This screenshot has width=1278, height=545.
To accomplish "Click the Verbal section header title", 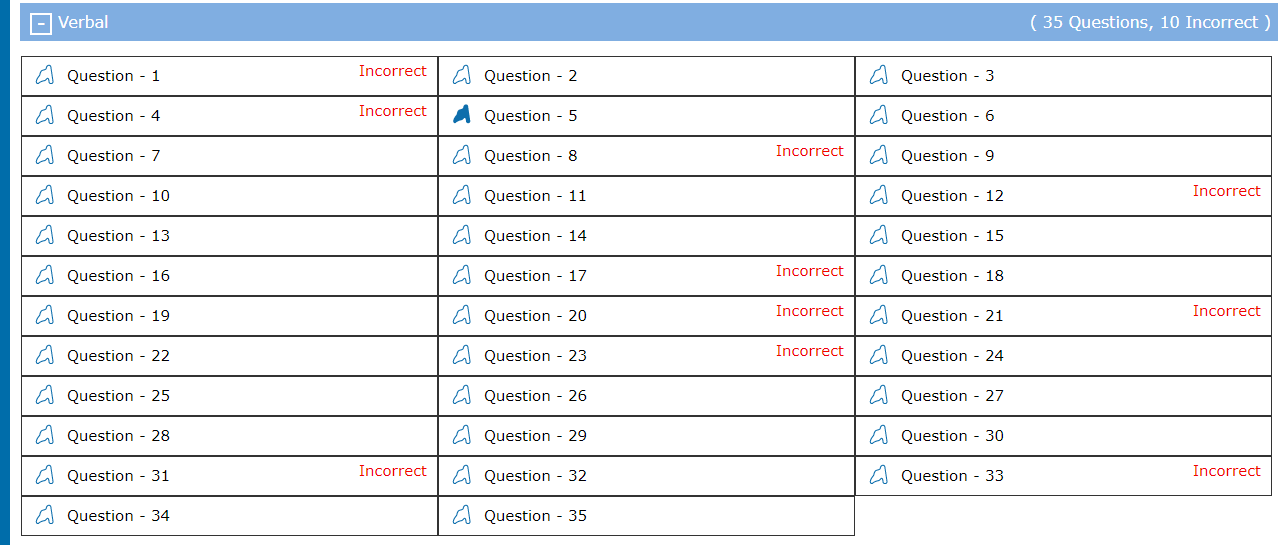I will coord(83,22).
